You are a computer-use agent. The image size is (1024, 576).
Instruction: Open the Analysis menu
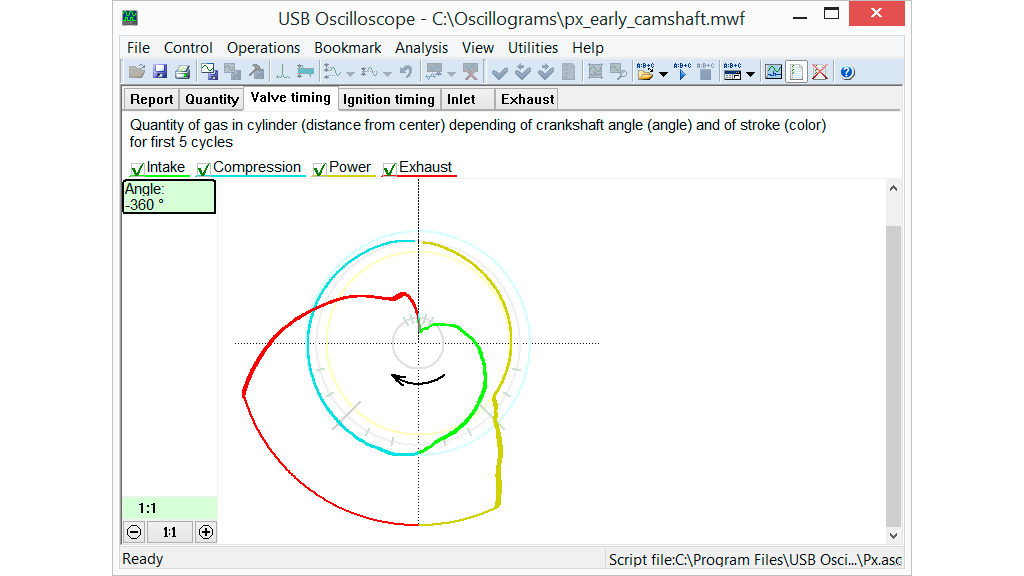pyautogui.click(x=421, y=48)
